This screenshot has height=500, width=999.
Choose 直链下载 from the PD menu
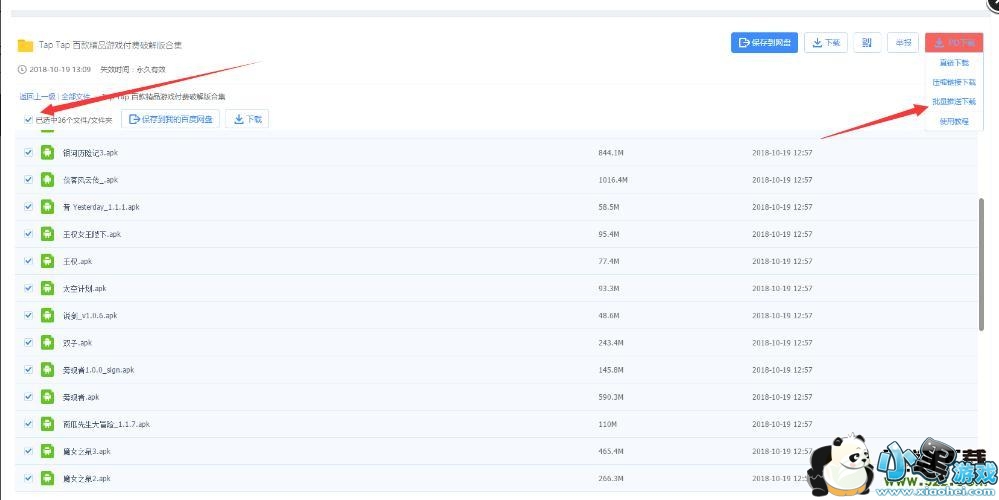[954, 63]
